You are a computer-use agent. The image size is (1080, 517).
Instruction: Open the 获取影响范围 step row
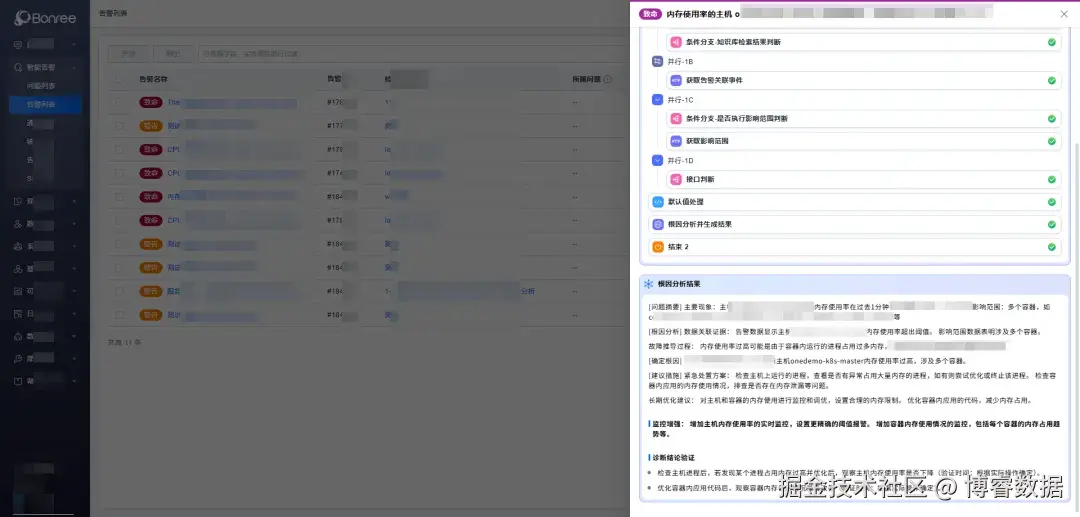pyautogui.click(x=864, y=141)
